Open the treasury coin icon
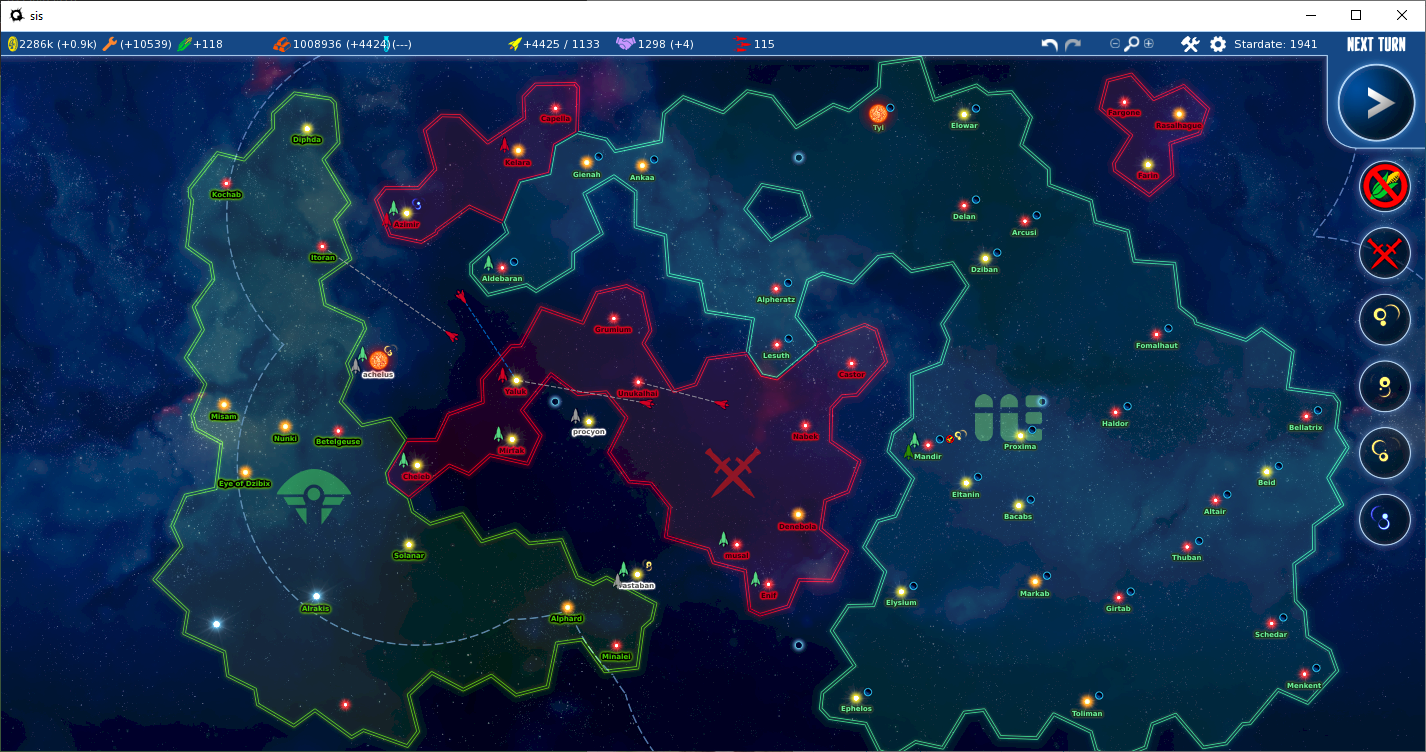The image size is (1426, 752). (x=13, y=44)
